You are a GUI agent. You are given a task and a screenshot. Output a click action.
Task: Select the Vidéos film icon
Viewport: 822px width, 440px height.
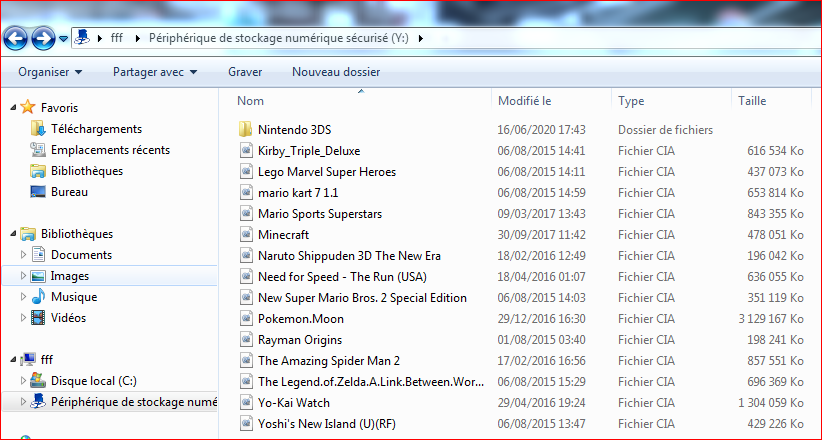click(x=38, y=318)
